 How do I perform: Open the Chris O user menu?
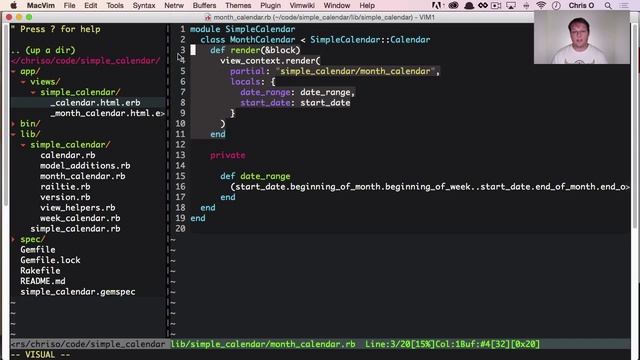click(581, 5)
